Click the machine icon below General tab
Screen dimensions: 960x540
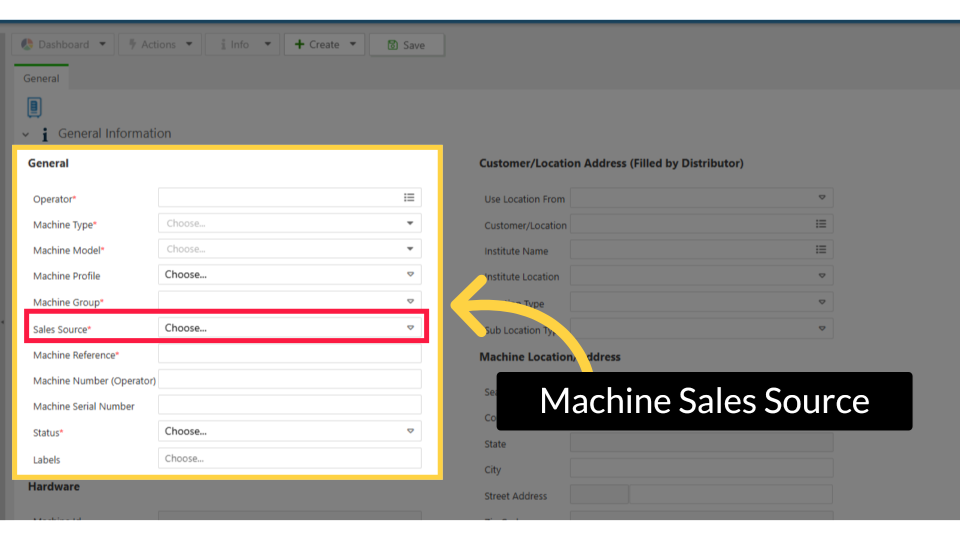pyautogui.click(x=35, y=107)
